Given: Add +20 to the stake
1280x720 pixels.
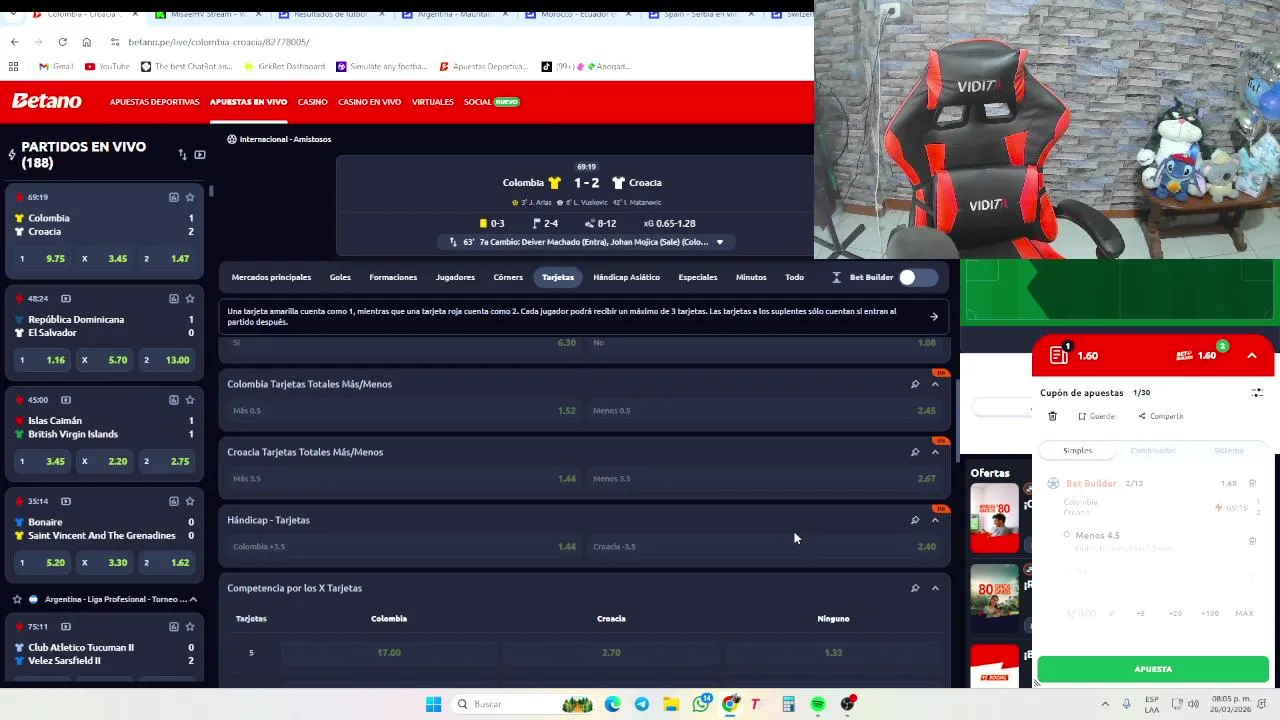Looking at the screenshot, I should tap(1175, 613).
